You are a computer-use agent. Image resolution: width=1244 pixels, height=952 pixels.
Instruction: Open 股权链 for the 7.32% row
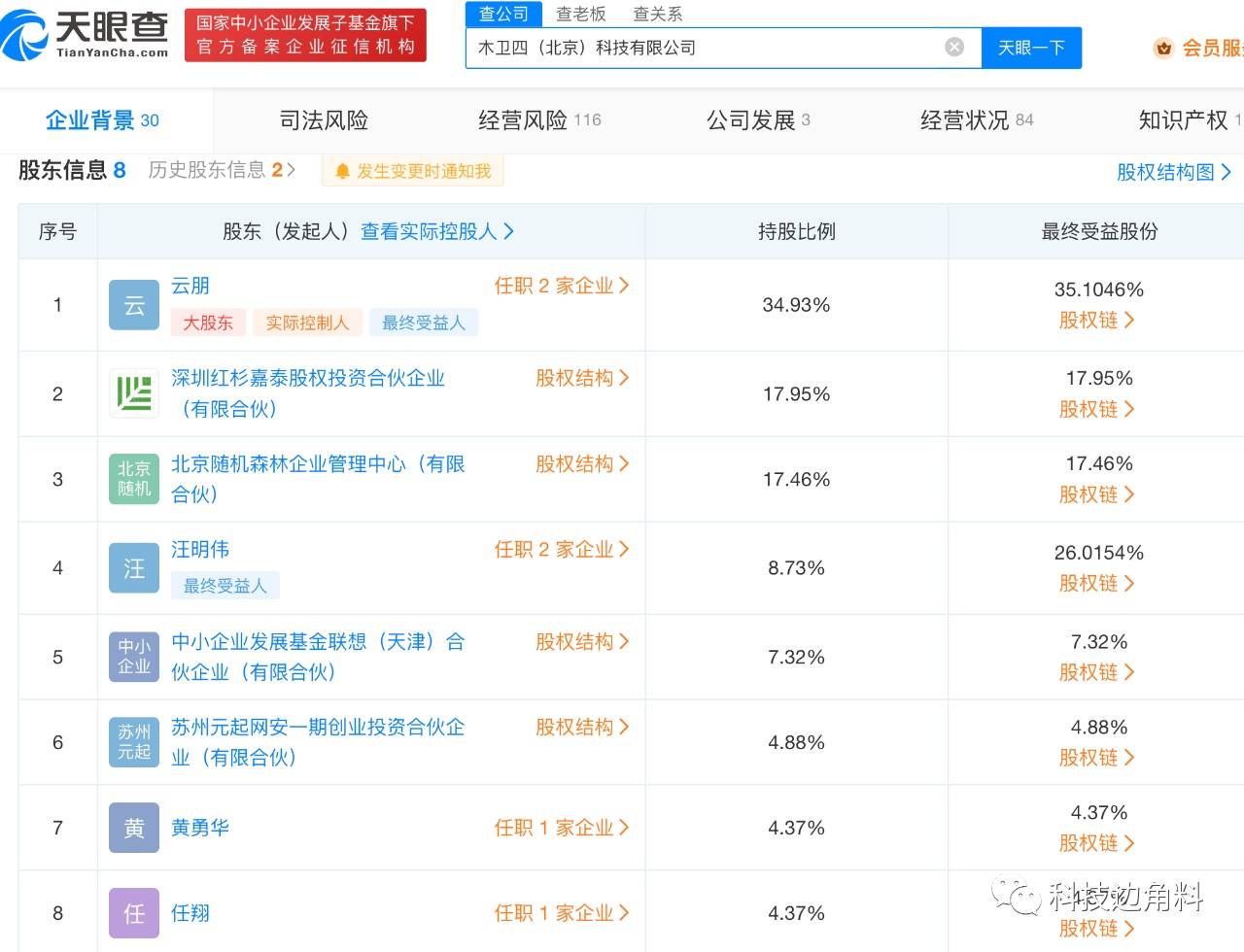(1097, 672)
